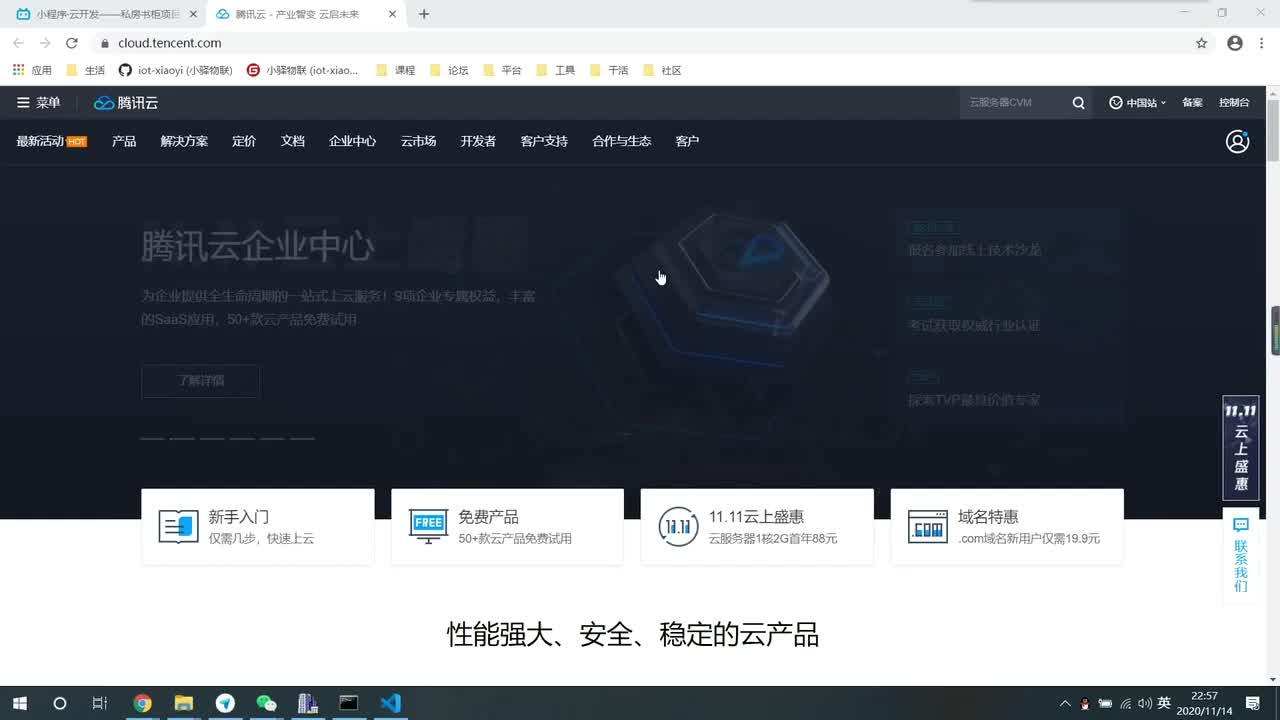The image size is (1280, 720).
Task: Open the GitHub iot-xiaoyi bookmark
Action: 175,70
